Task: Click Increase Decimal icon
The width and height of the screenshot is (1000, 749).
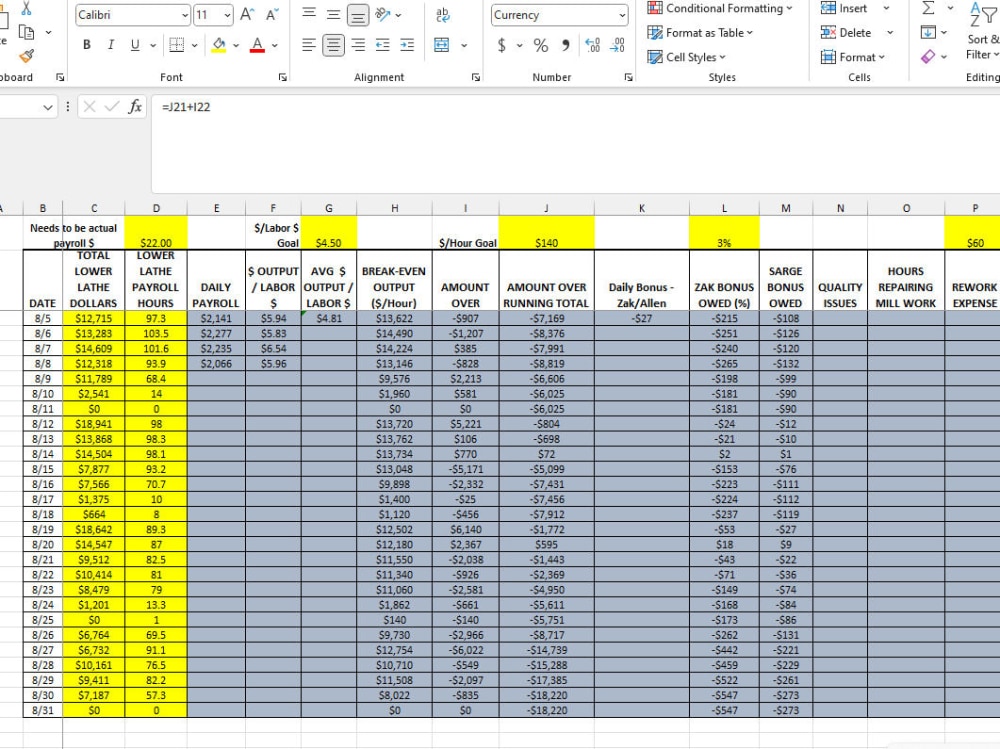Action: 592,45
